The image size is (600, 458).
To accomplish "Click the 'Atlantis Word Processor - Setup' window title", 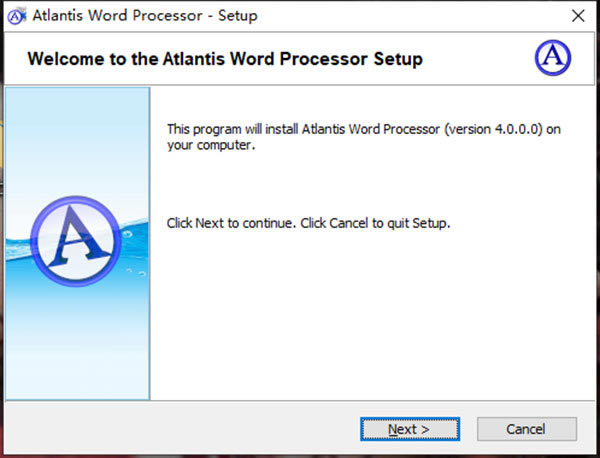I will [145, 16].
